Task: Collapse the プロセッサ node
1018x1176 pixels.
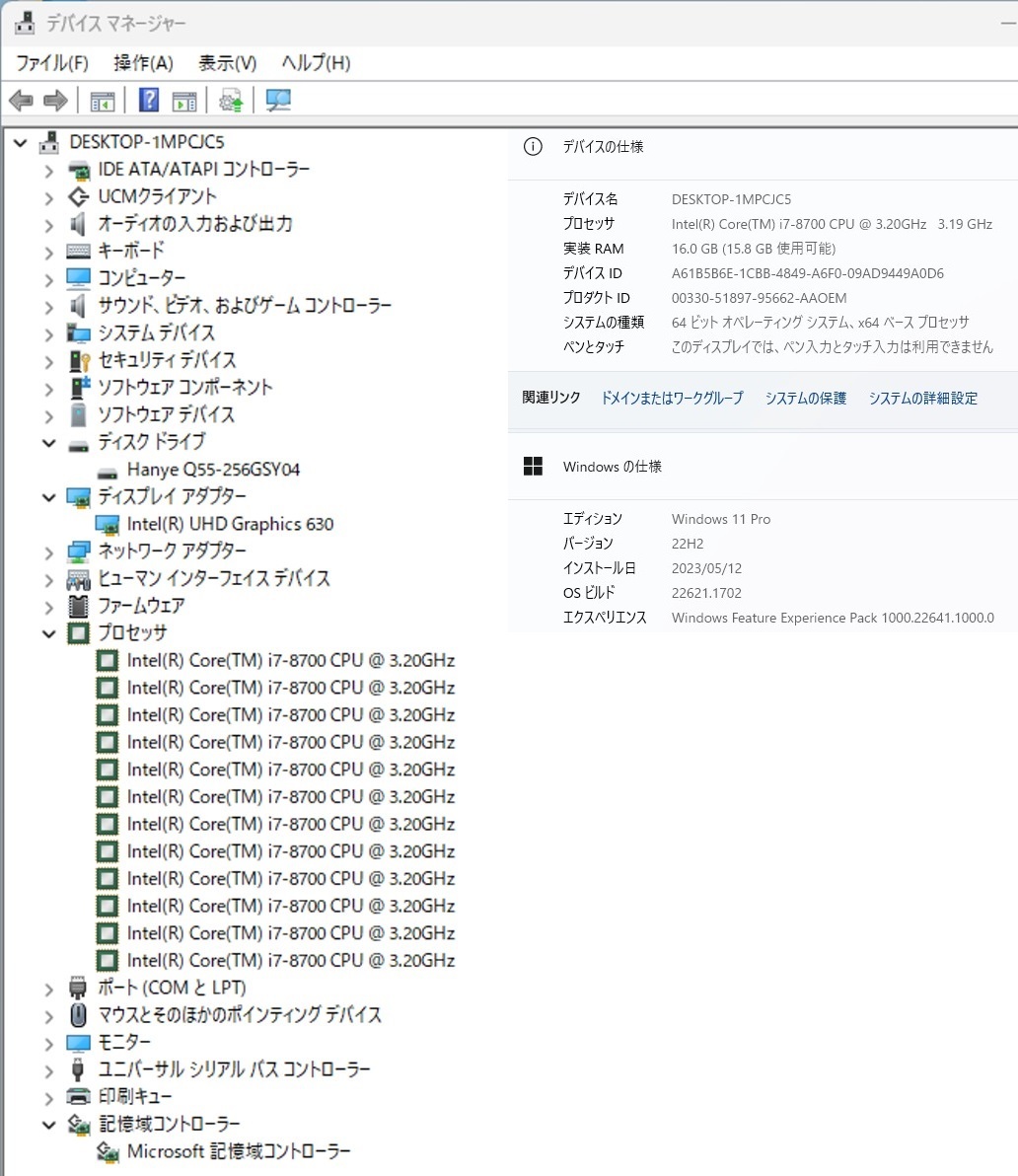Action: pyautogui.click(x=48, y=633)
